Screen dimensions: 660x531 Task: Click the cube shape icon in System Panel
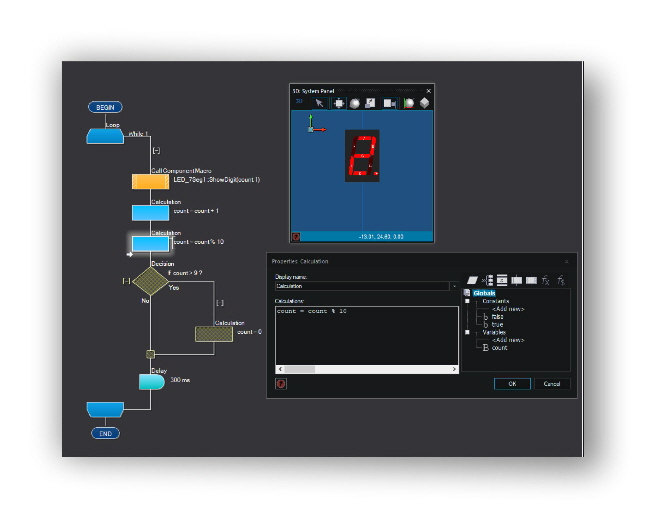point(424,103)
